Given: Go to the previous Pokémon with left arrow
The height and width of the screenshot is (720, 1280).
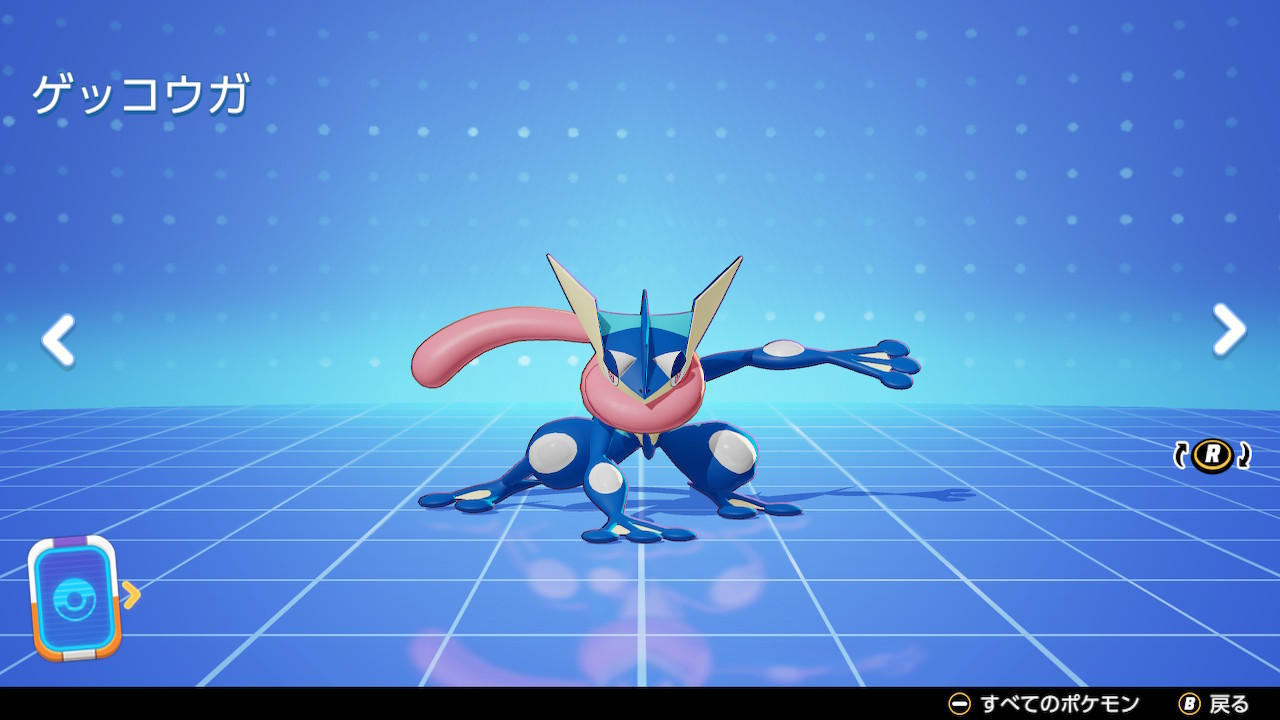Looking at the screenshot, I should click(x=58, y=340).
